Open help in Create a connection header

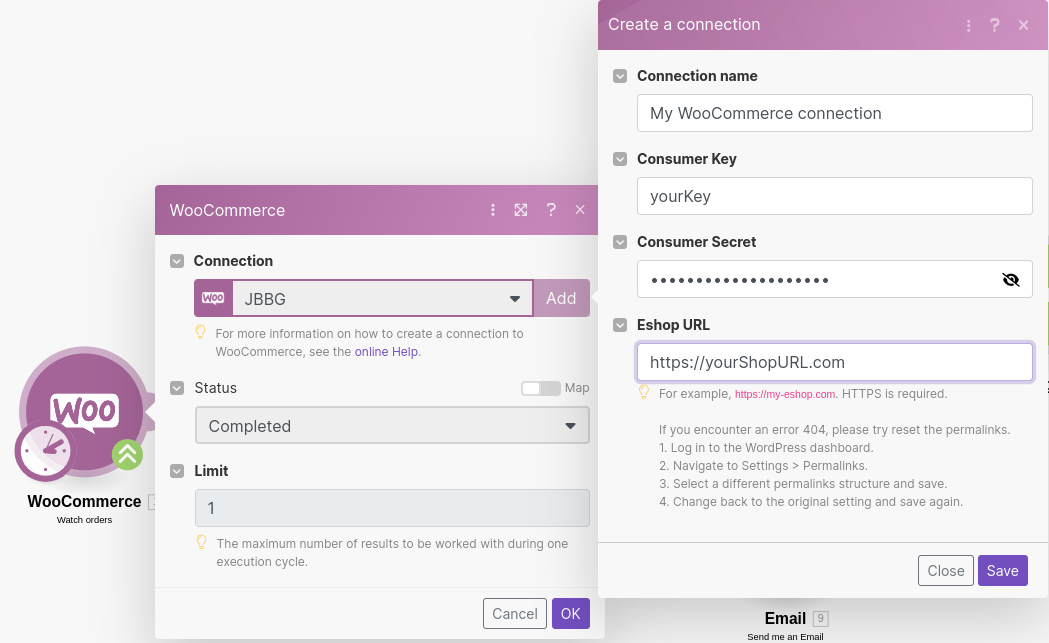(995, 25)
